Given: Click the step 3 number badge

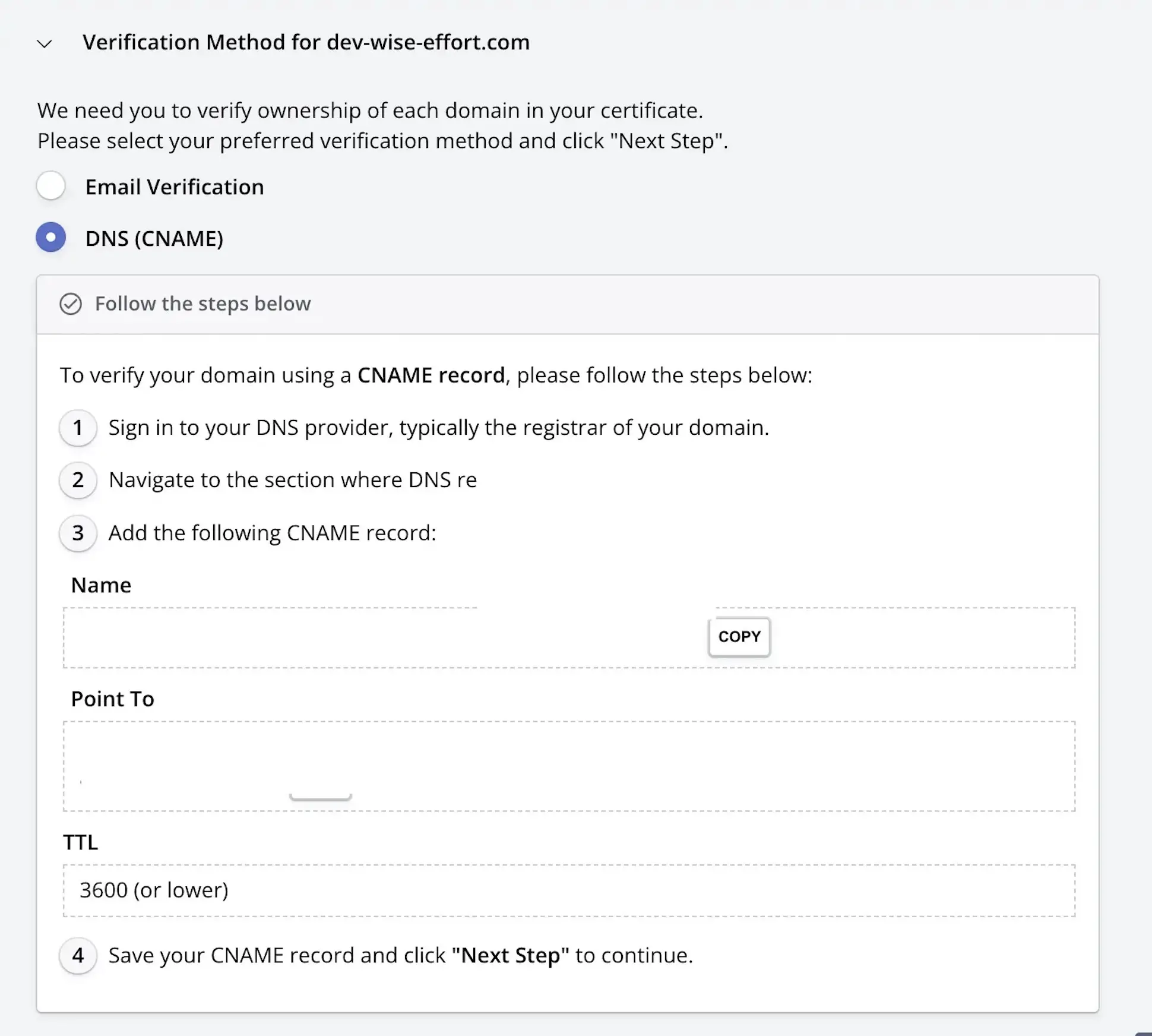Looking at the screenshot, I should pyautogui.click(x=78, y=533).
